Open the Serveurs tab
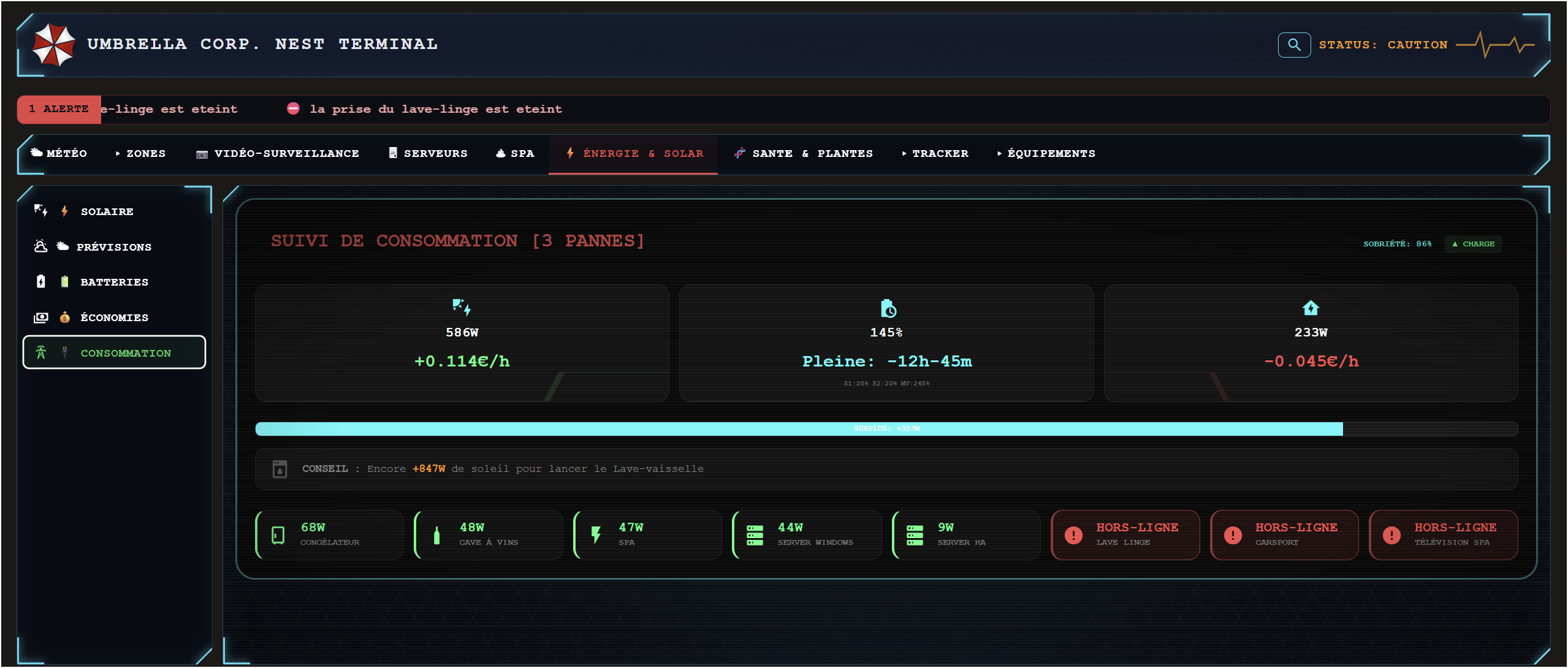Image resolution: width=1568 pixels, height=668 pixels. pos(428,153)
